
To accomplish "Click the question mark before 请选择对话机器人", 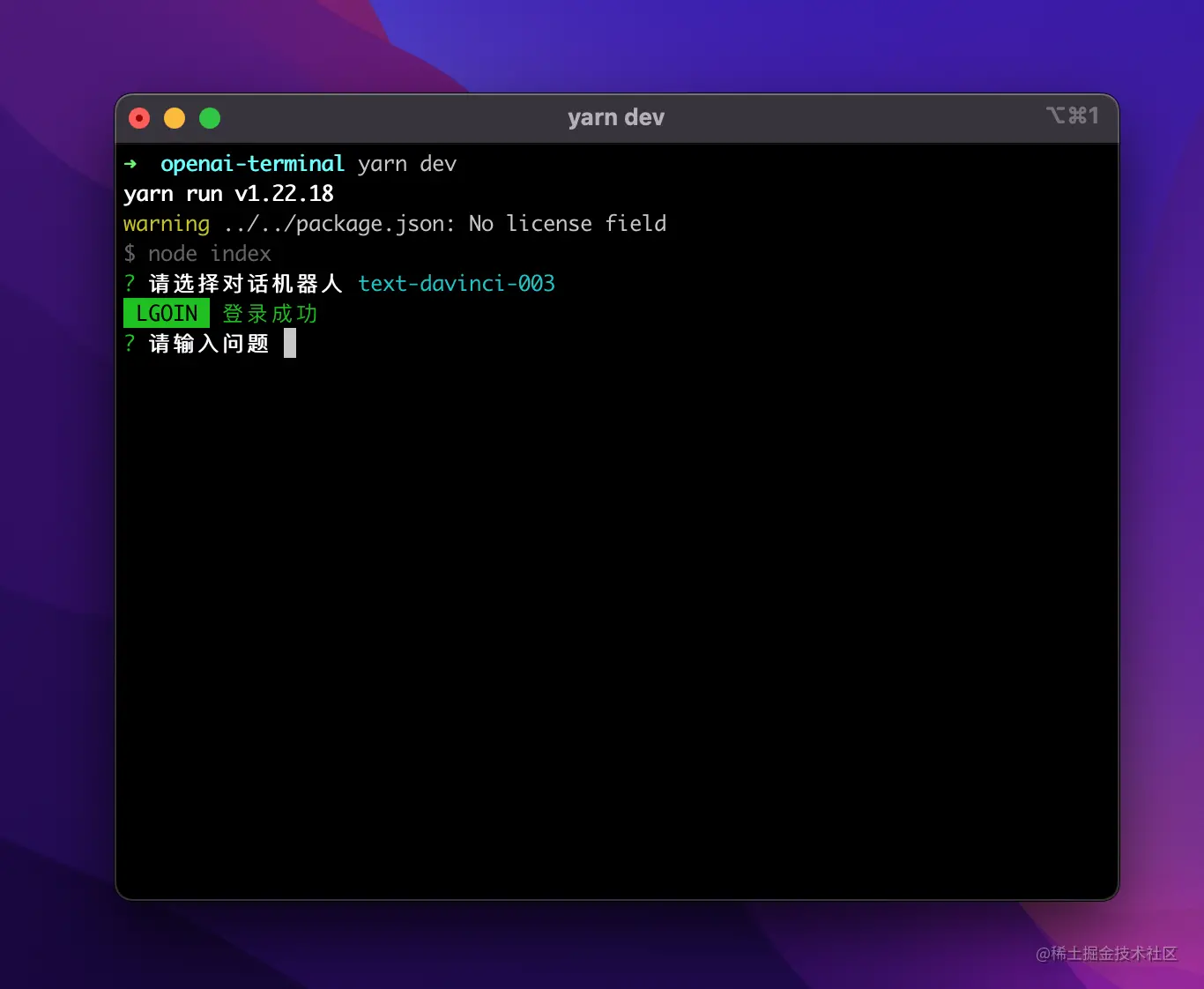I will click(x=130, y=284).
